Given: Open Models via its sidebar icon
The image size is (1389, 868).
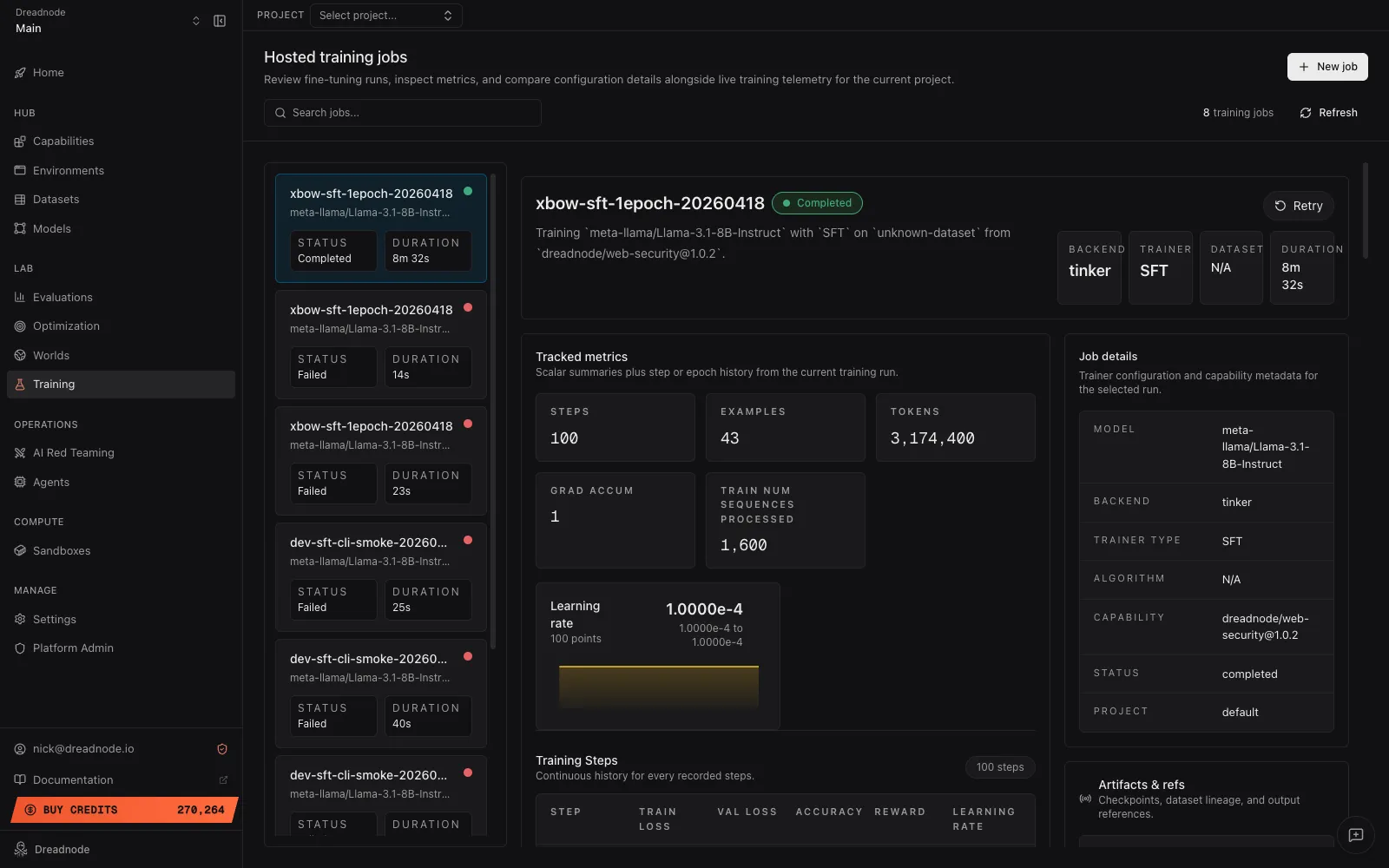Looking at the screenshot, I should (20, 228).
